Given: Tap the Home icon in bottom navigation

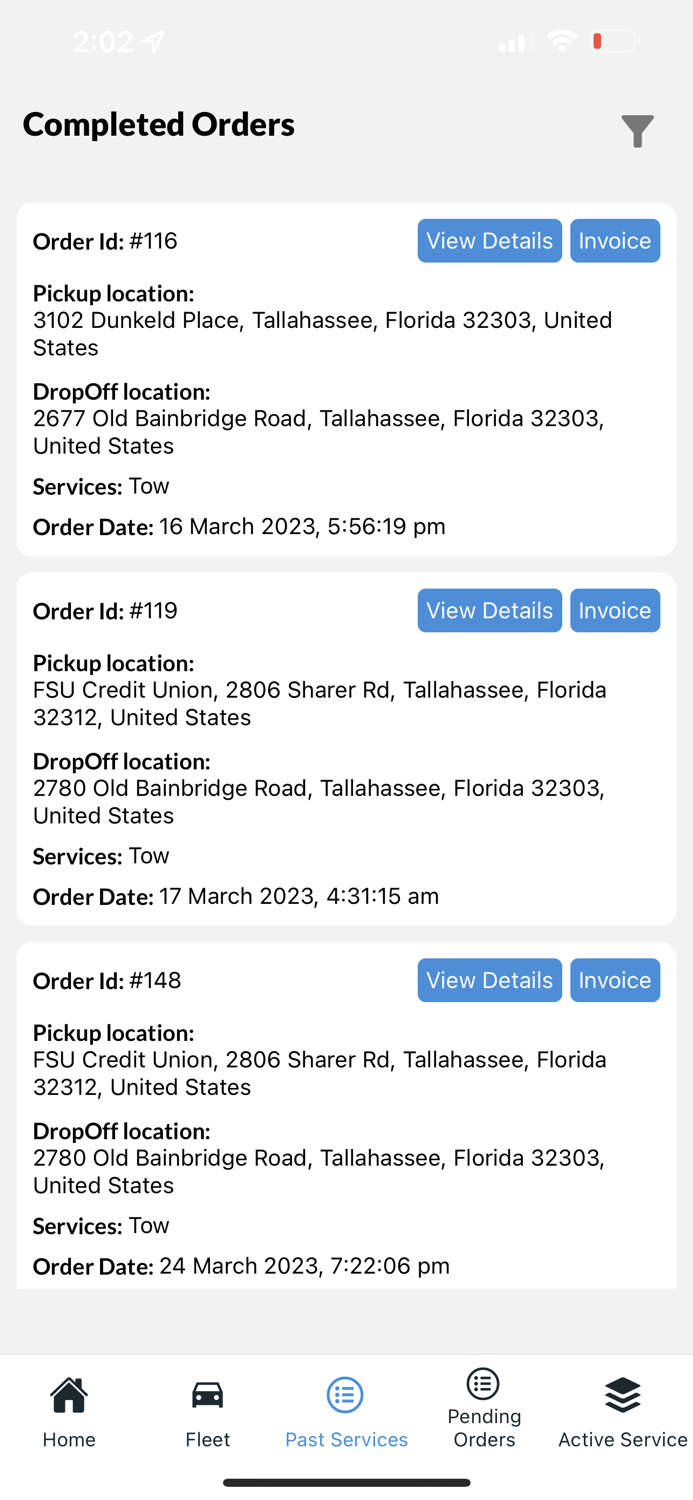Looking at the screenshot, I should click(x=68, y=1394).
